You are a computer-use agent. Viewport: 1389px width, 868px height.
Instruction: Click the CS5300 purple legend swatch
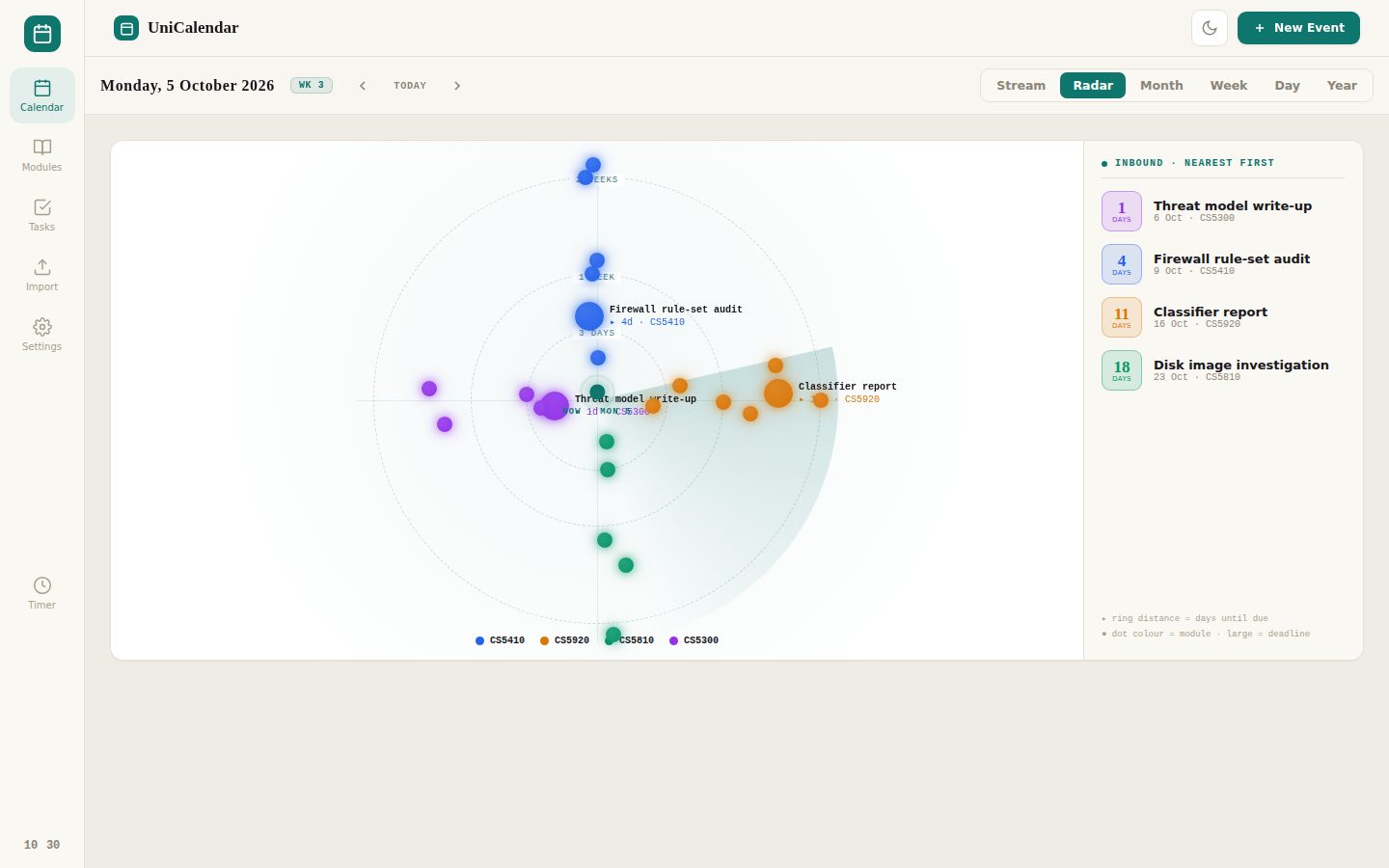(673, 640)
